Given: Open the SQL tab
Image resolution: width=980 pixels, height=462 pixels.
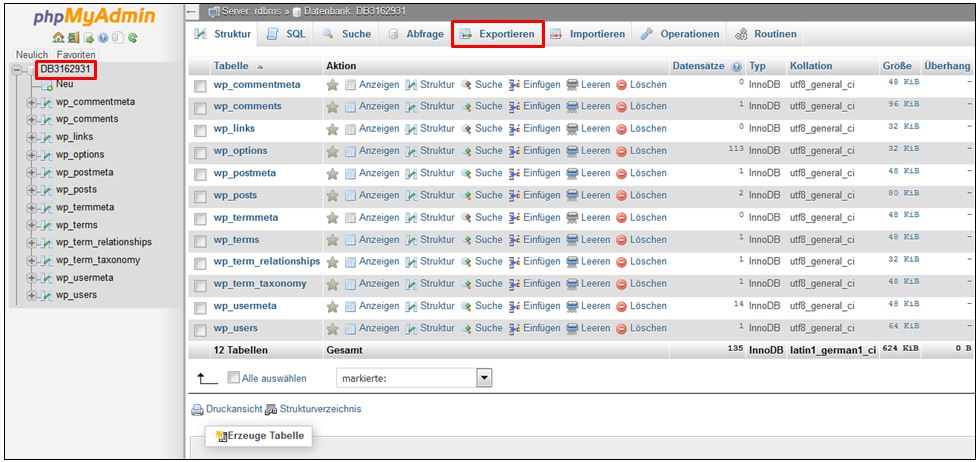Looking at the screenshot, I should click(286, 35).
